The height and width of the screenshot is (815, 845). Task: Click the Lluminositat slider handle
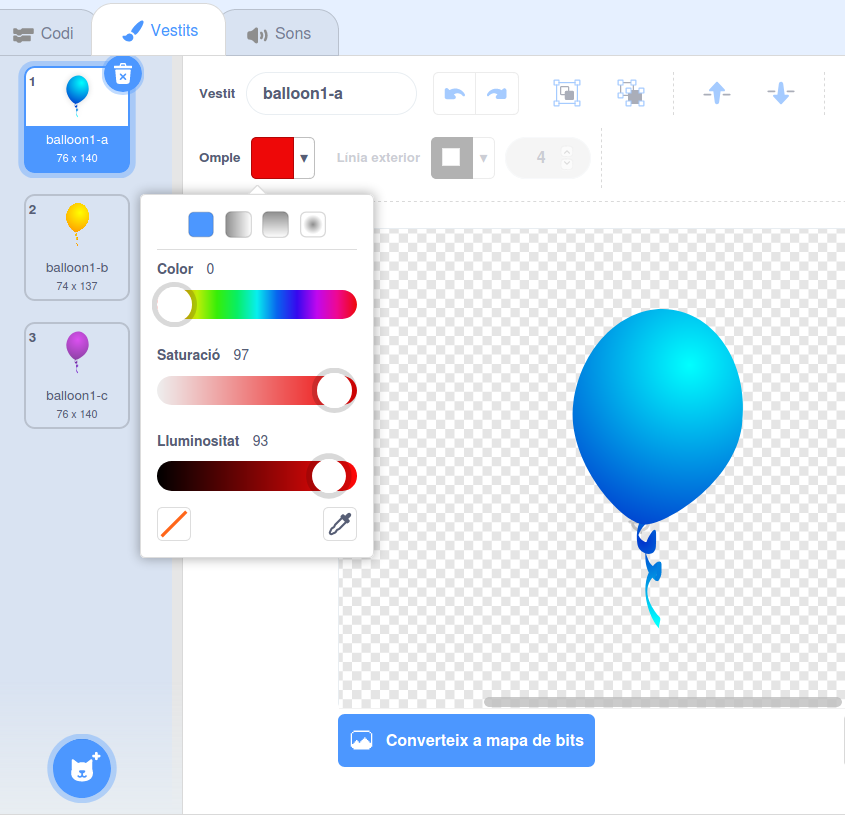329,476
